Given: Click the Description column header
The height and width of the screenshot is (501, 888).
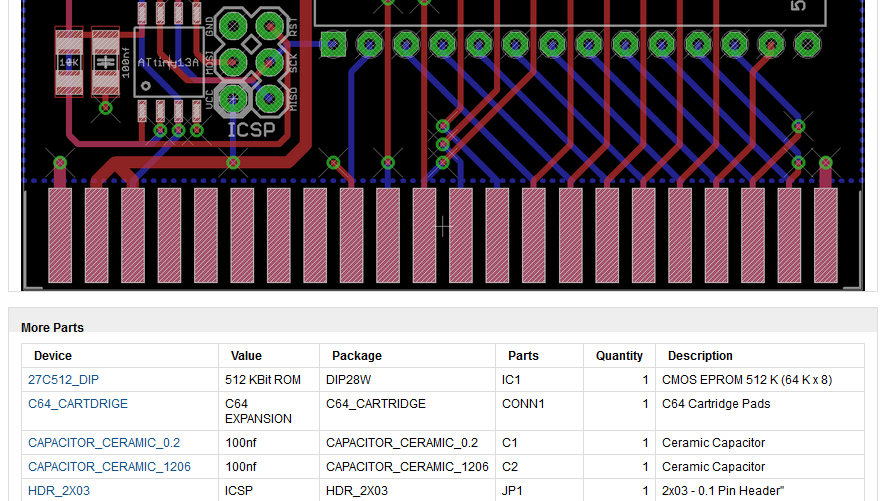Looking at the screenshot, I should click(700, 356).
